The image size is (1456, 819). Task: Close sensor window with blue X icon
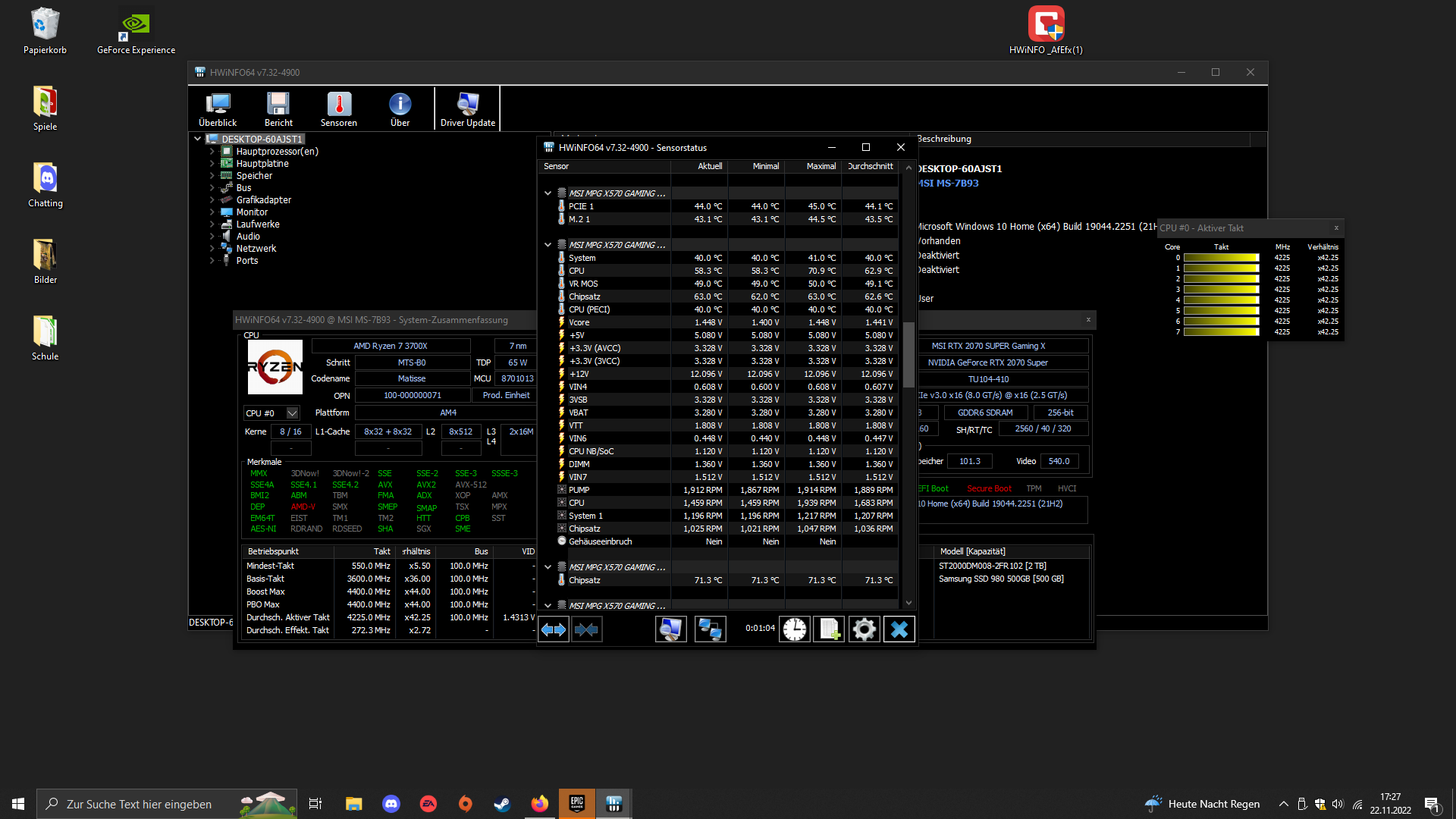click(899, 629)
